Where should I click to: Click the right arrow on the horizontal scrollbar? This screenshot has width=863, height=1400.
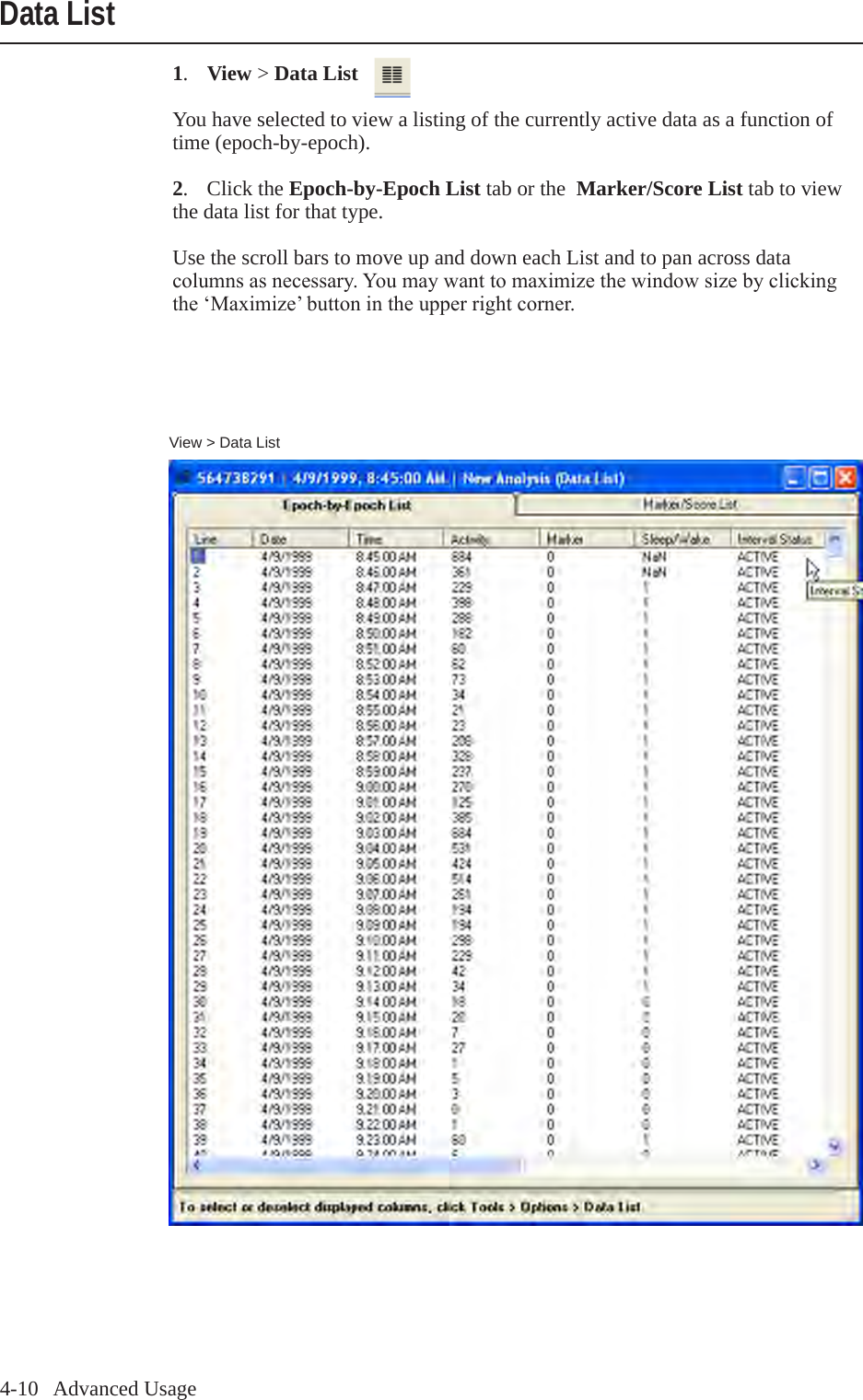click(x=818, y=1165)
